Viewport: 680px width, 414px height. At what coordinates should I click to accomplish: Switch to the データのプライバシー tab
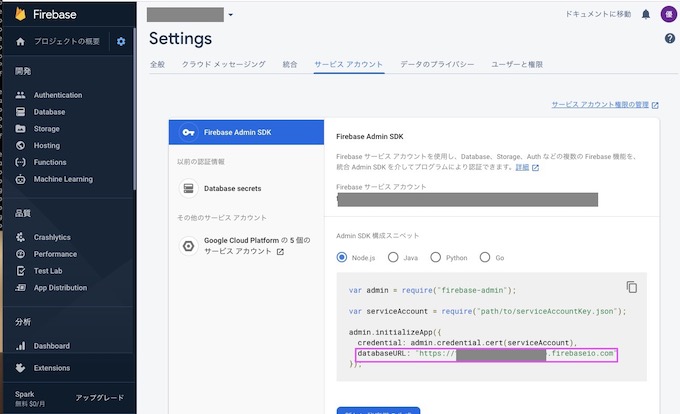tap(437, 64)
